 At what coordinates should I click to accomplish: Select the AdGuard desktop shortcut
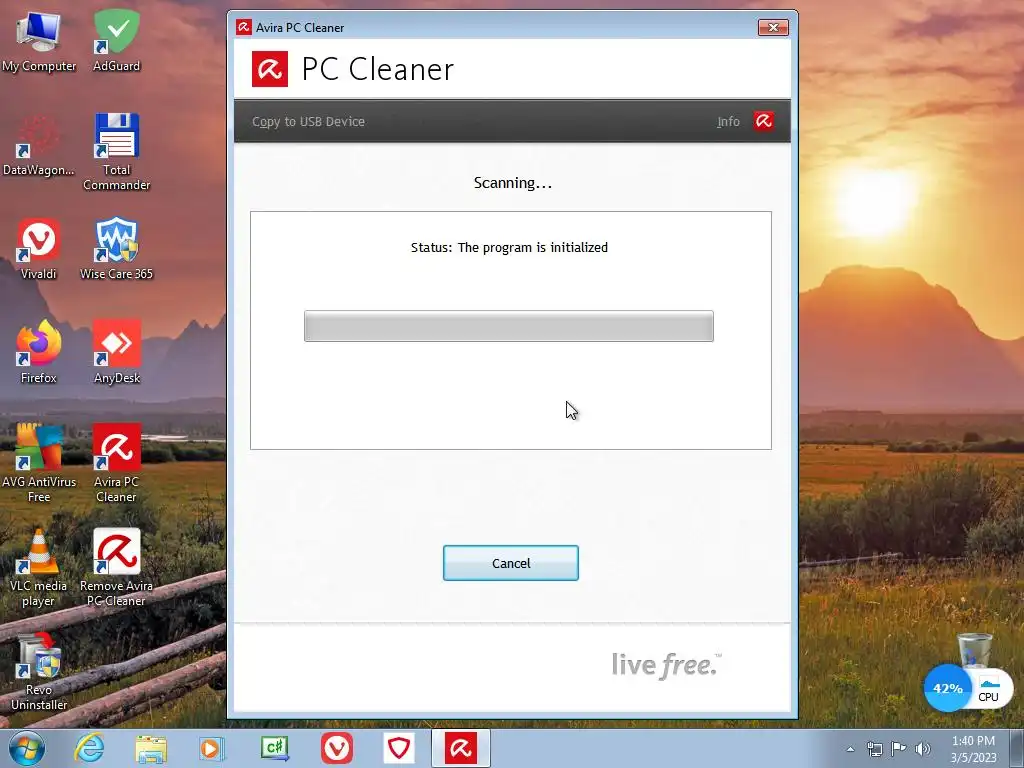[x=116, y=40]
